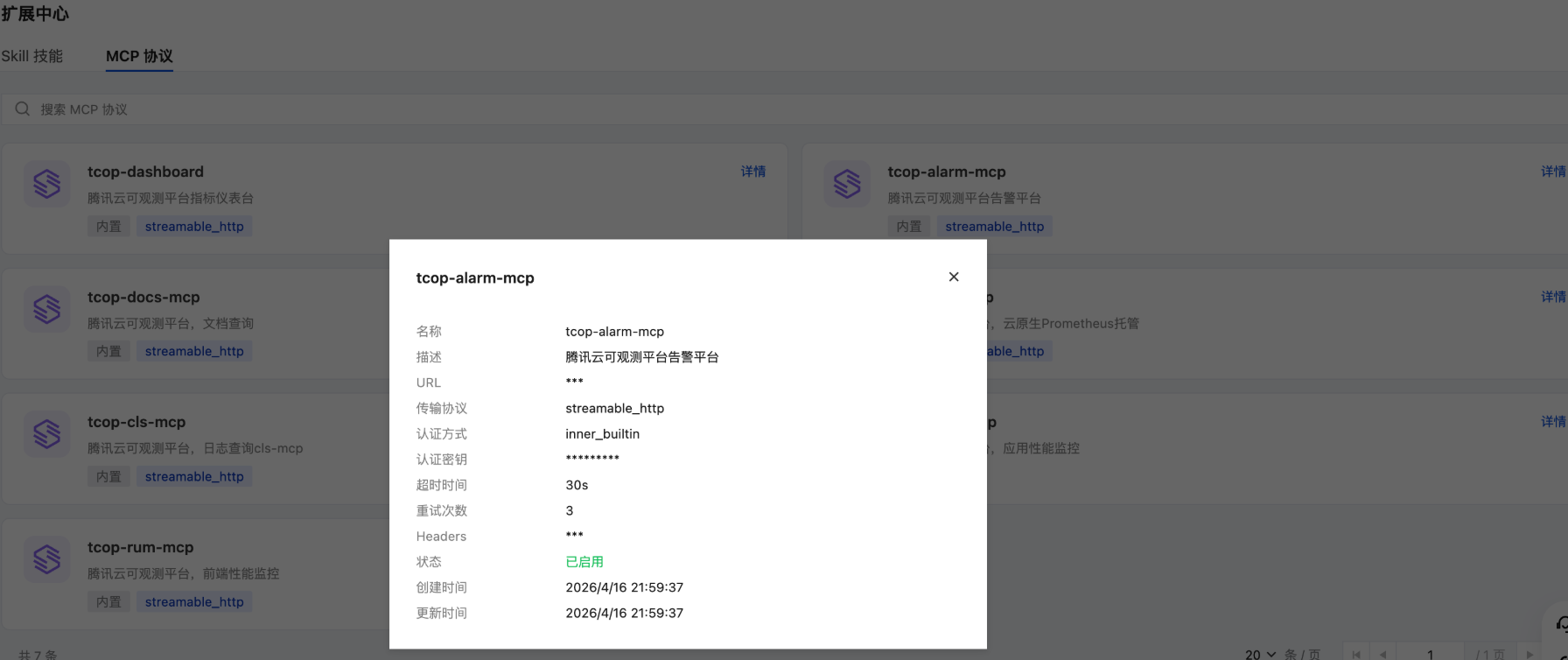
Task: Click the Headers label in dialog
Action: 441,536
